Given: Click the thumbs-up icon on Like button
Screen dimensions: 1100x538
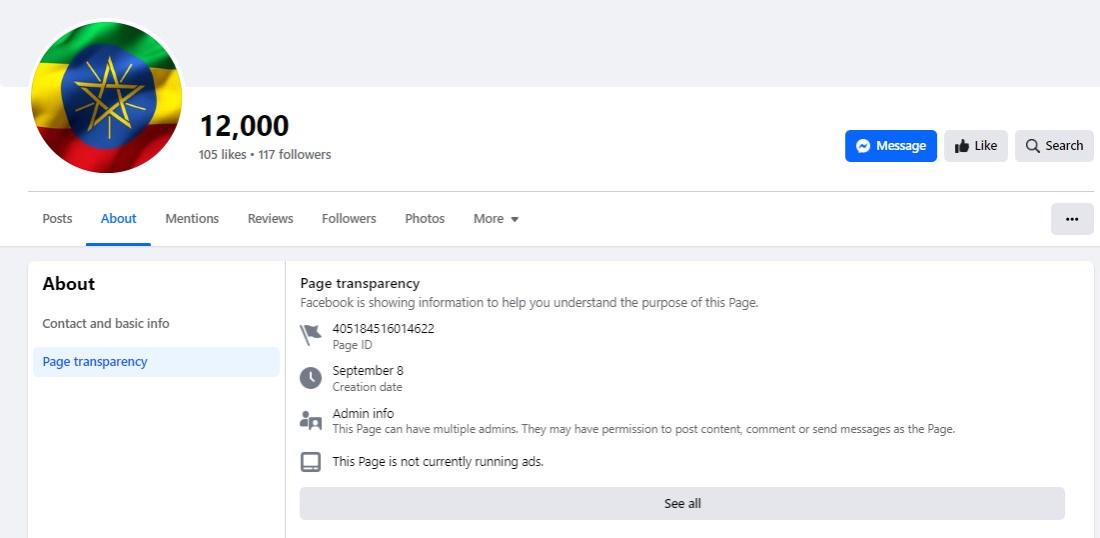Looking at the screenshot, I should coord(962,146).
